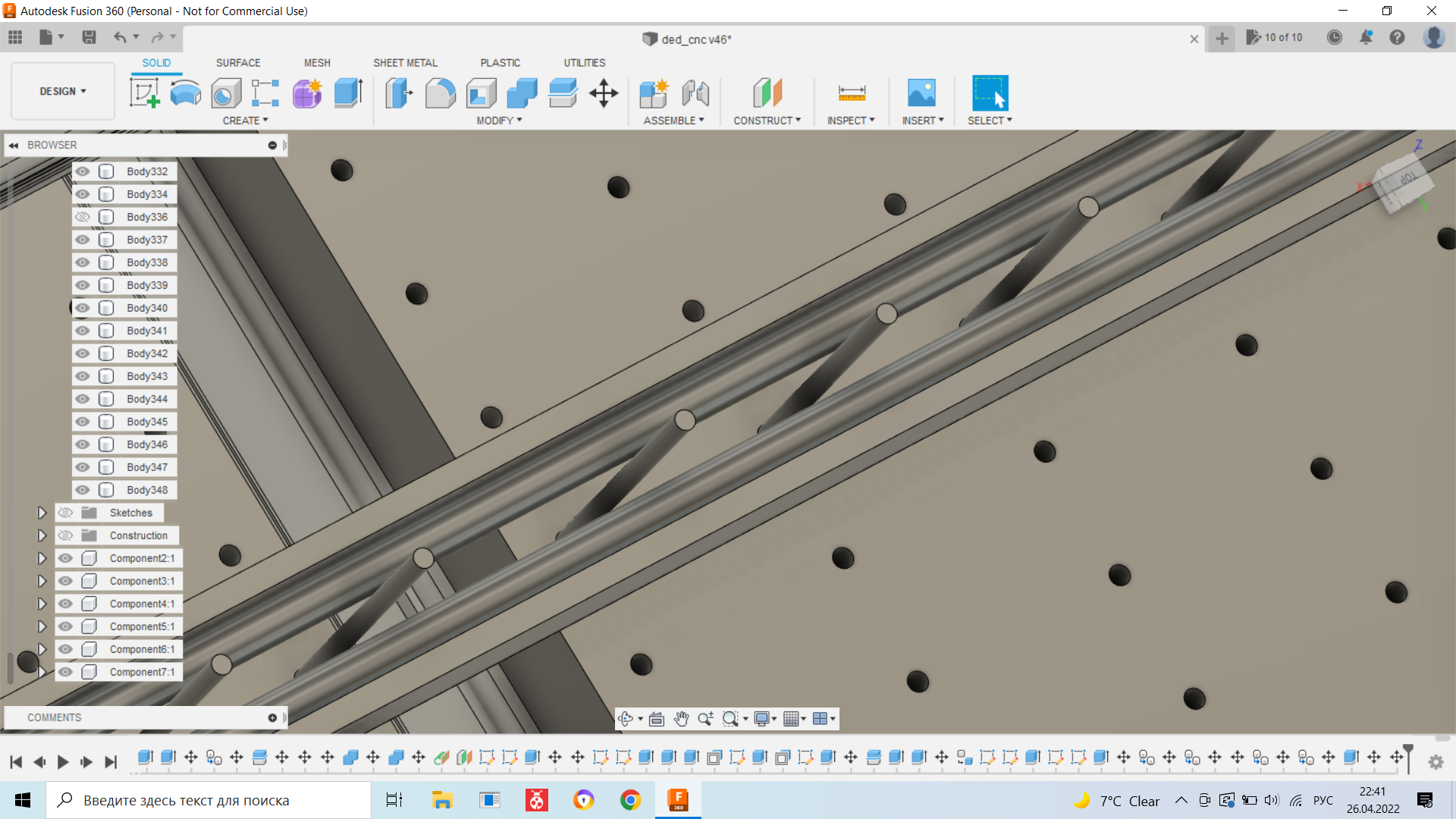Select Body345 in the browser
This screenshot has height=819, width=1456.
(x=147, y=422)
